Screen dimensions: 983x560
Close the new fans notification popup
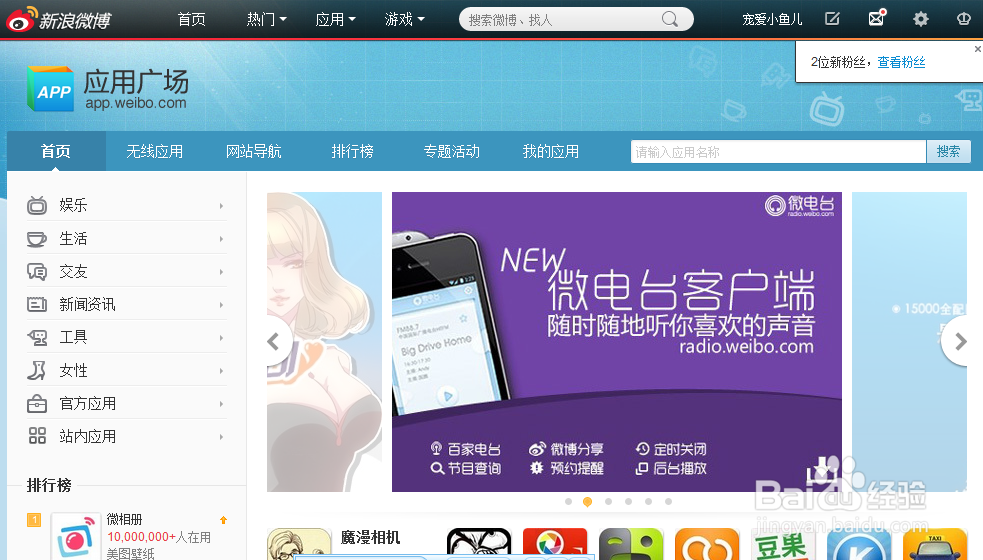977,49
